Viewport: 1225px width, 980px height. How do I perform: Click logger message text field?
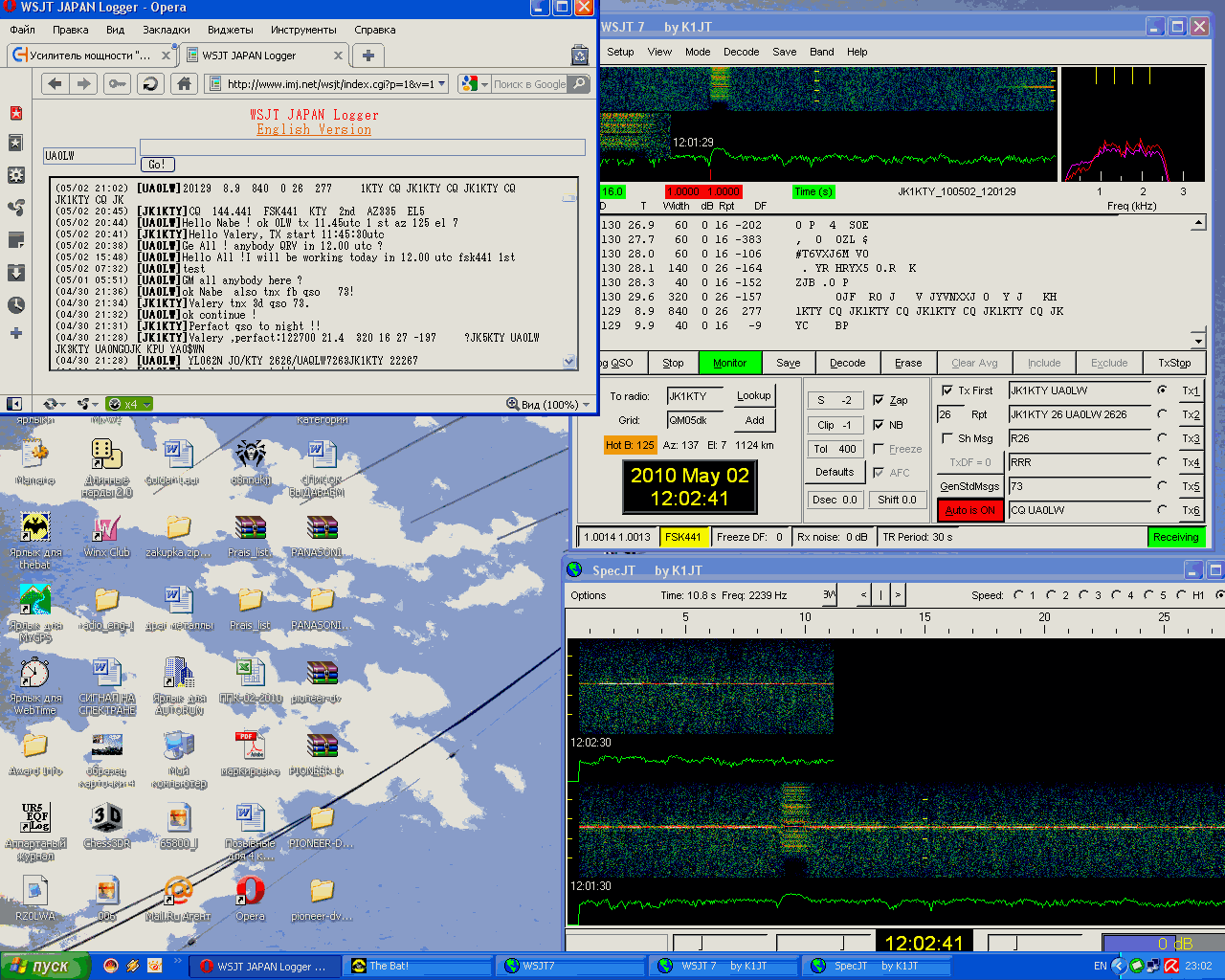(363, 146)
